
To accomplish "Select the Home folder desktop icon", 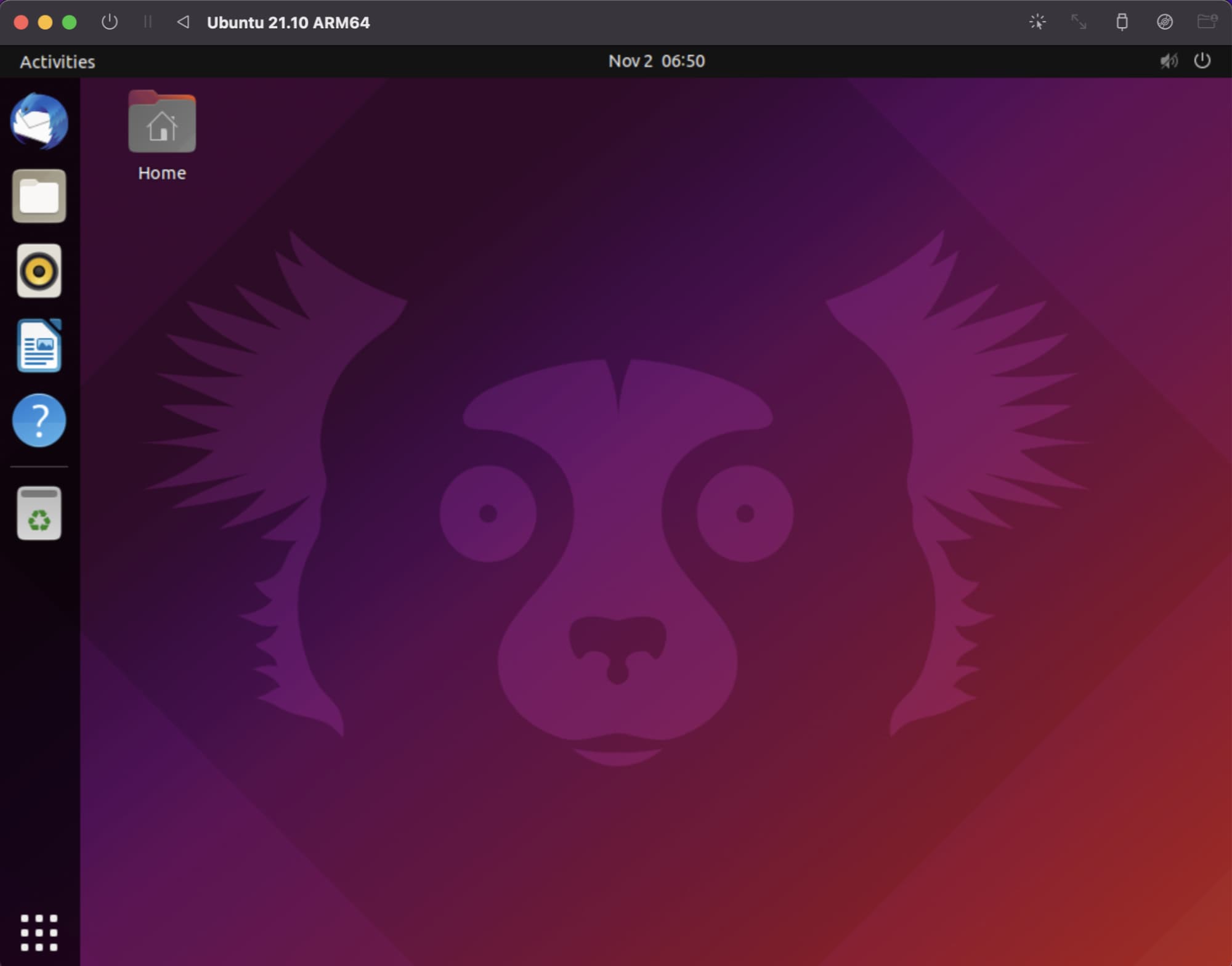I will tap(162, 136).
